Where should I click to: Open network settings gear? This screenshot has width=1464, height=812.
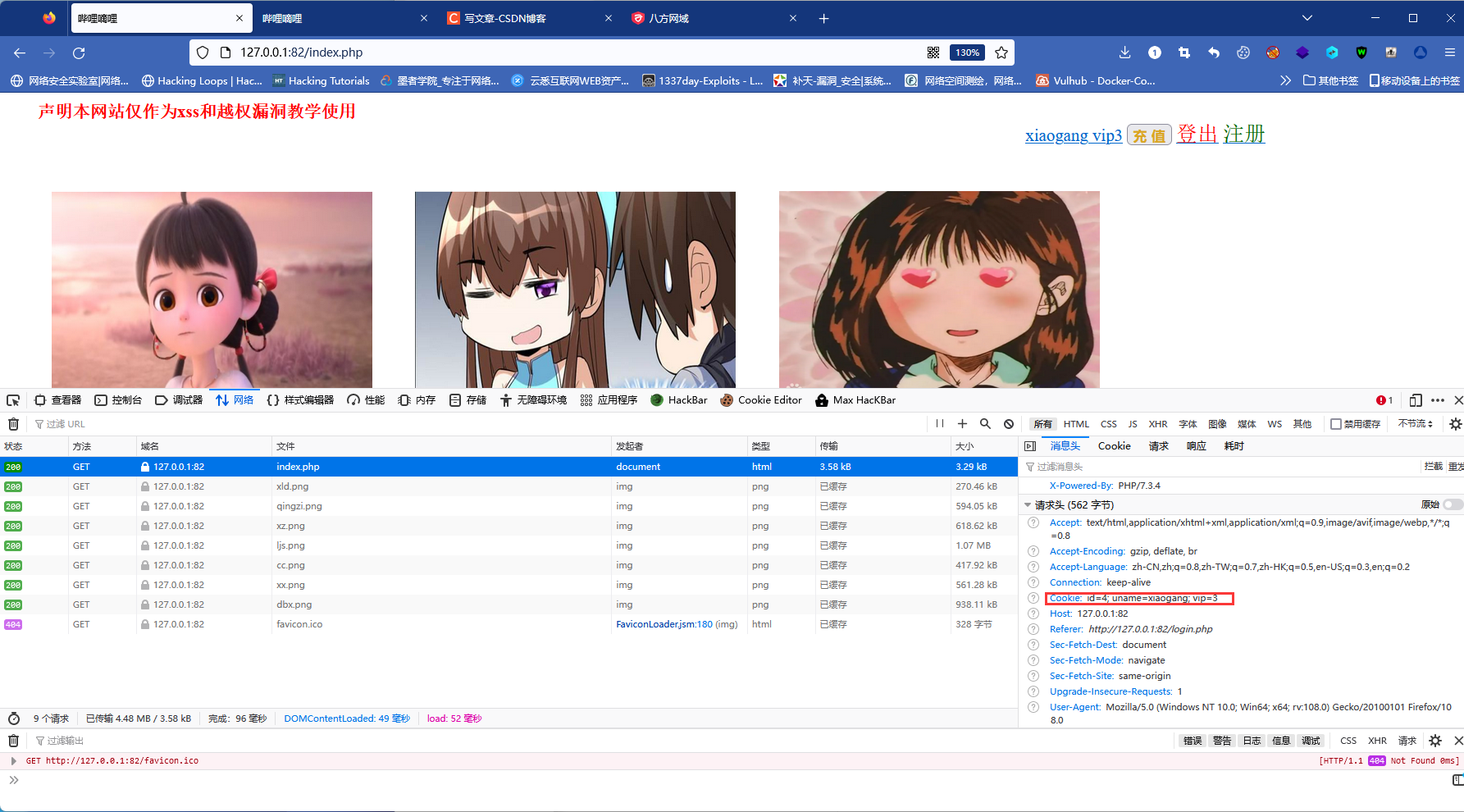tap(1455, 424)
